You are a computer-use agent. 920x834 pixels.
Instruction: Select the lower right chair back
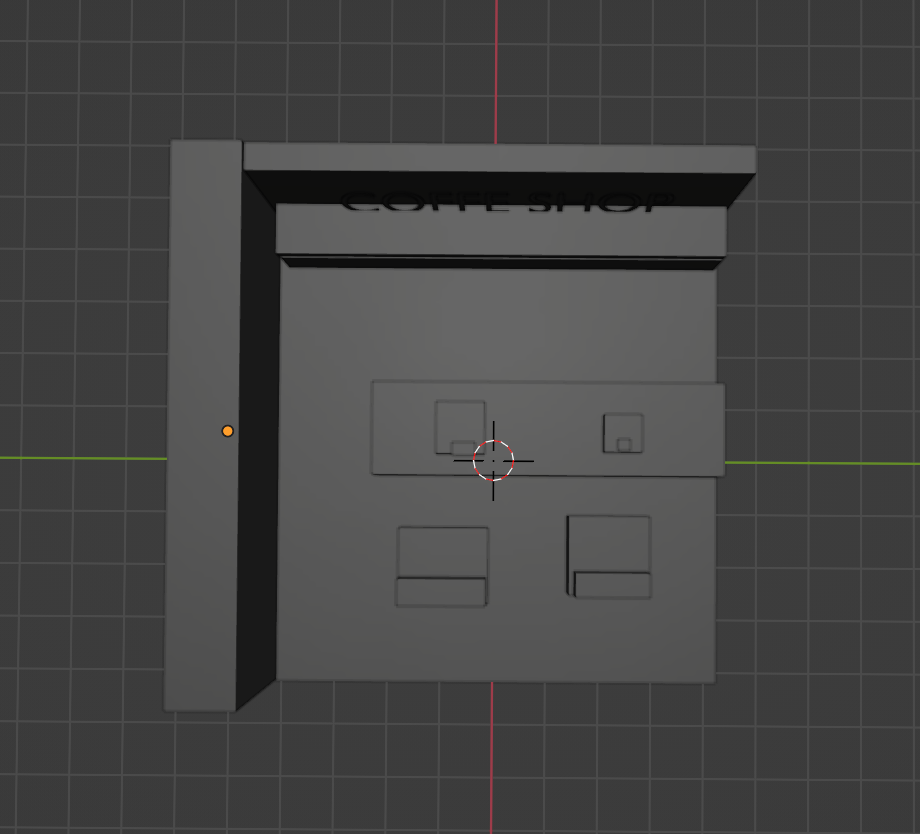(x=609, y=543)
